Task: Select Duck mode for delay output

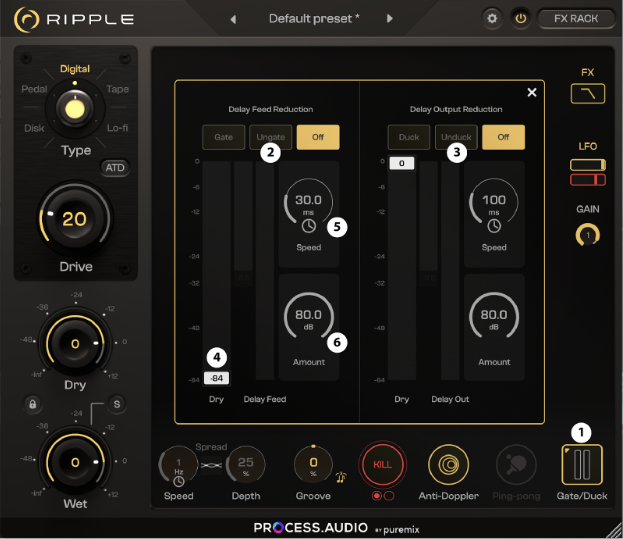Action: pos(409,137)
